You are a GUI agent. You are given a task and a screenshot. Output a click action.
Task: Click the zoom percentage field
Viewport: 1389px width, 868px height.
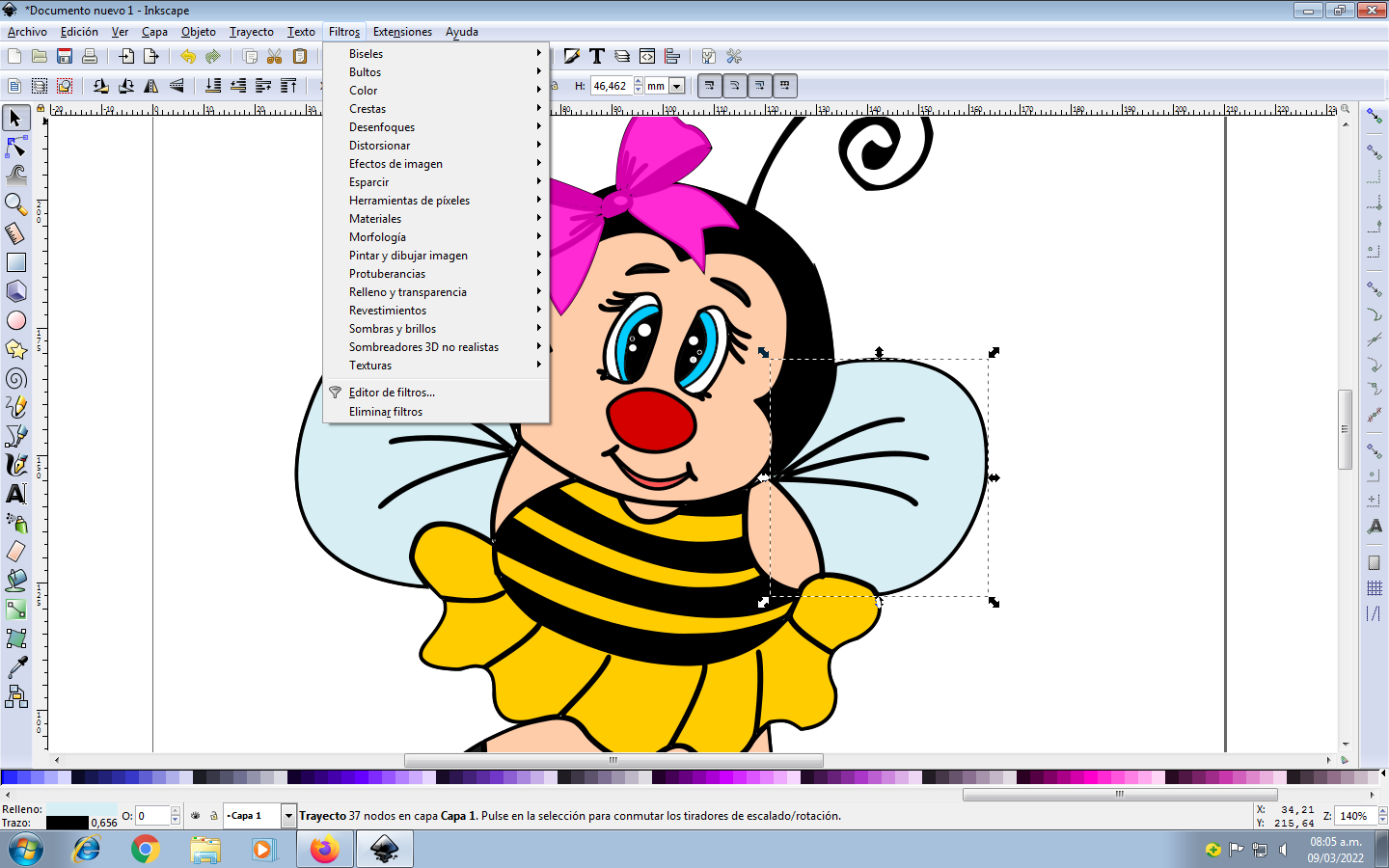pyautogui.click(x=1356, y=816)
